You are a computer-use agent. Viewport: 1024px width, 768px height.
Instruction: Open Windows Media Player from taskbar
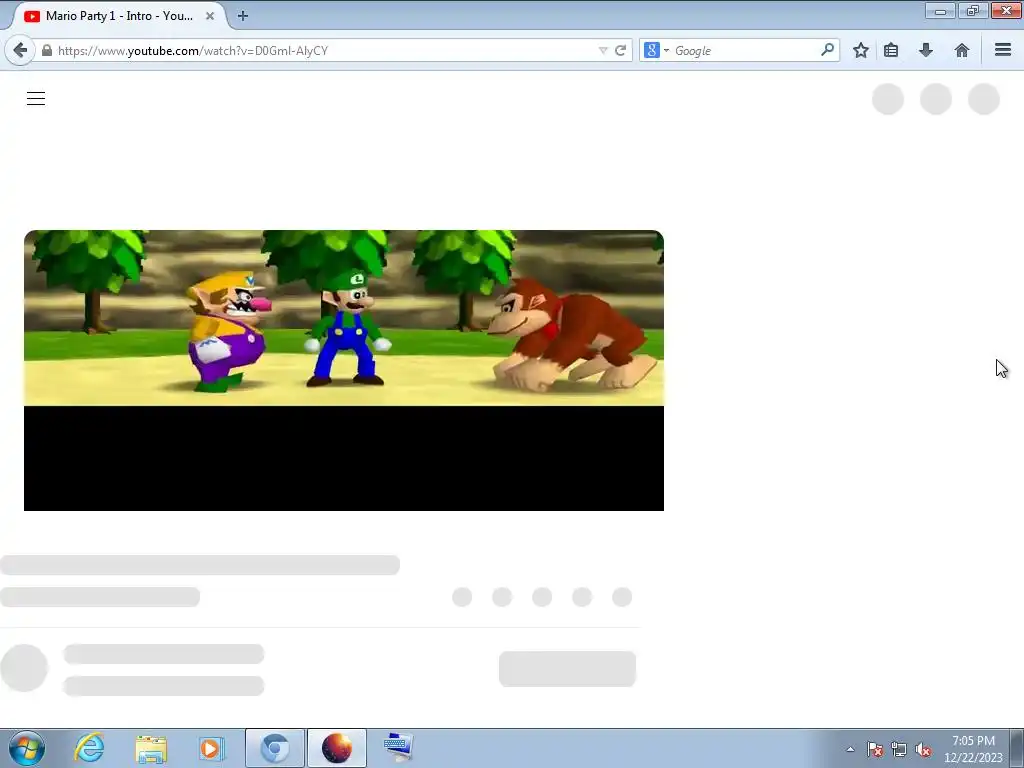point(212,748)
